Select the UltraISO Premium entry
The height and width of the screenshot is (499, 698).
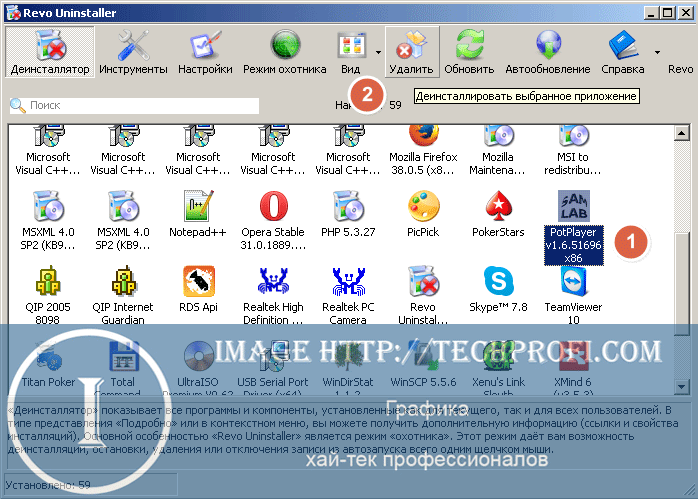tap(198, 369)
